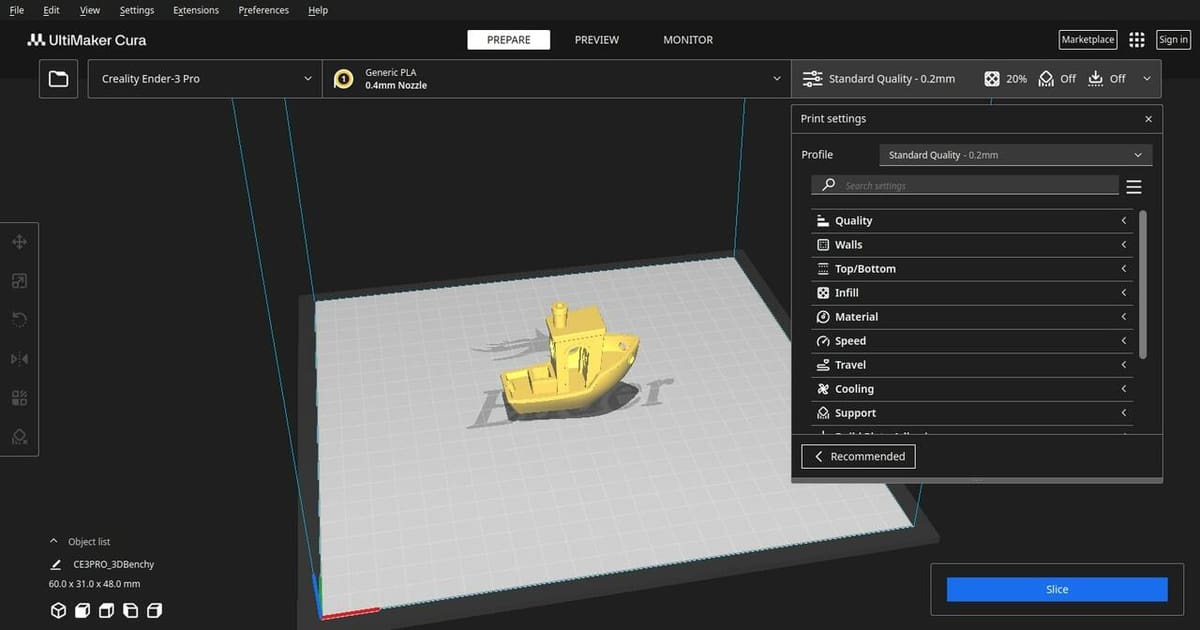
Task: Click the Slice button
Action: [1057, 590]
